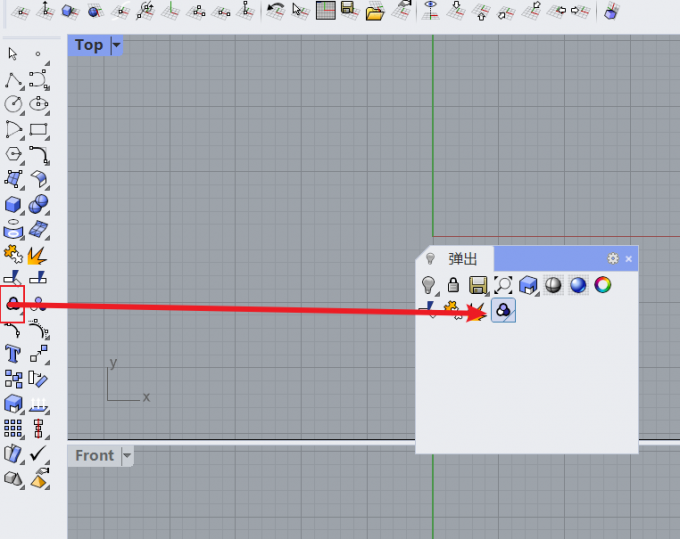Choose the single Point tool

(38, 54)
